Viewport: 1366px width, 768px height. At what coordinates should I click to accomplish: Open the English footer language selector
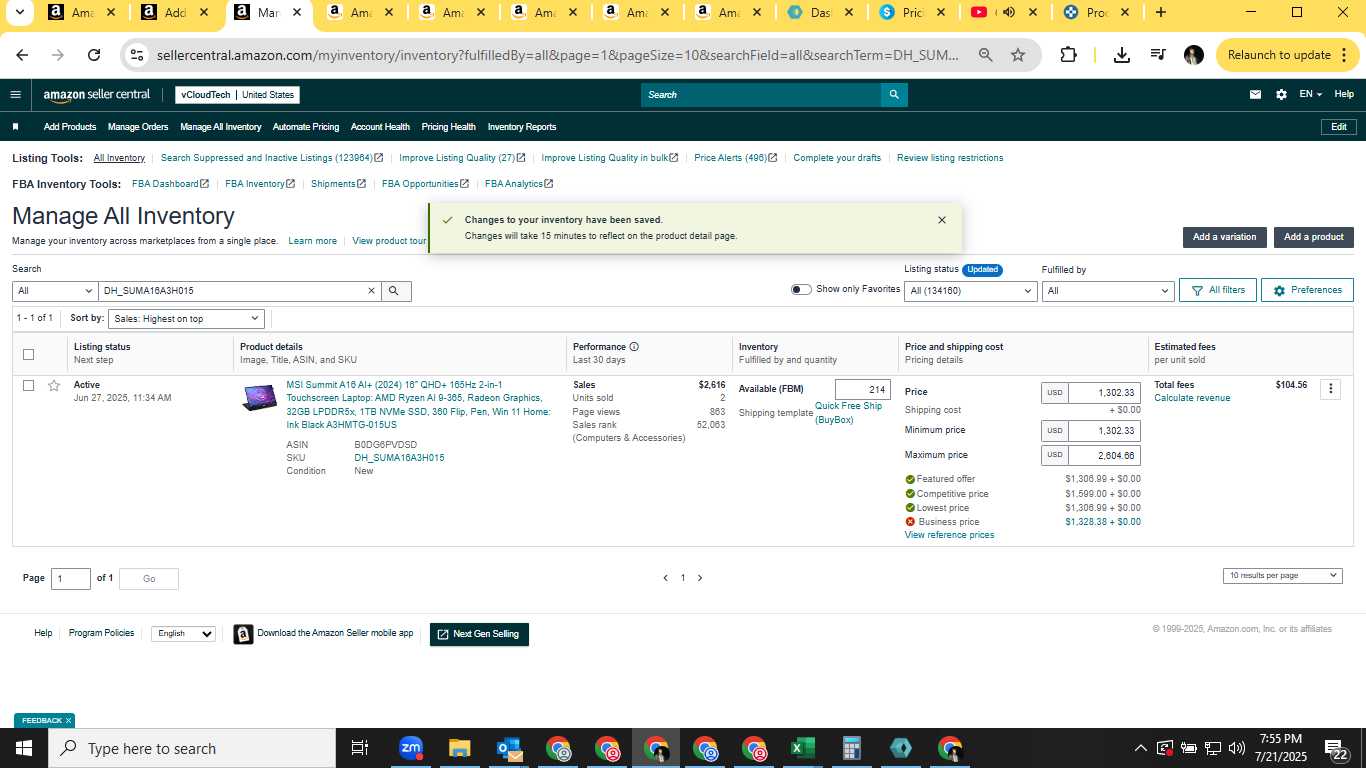183,634
